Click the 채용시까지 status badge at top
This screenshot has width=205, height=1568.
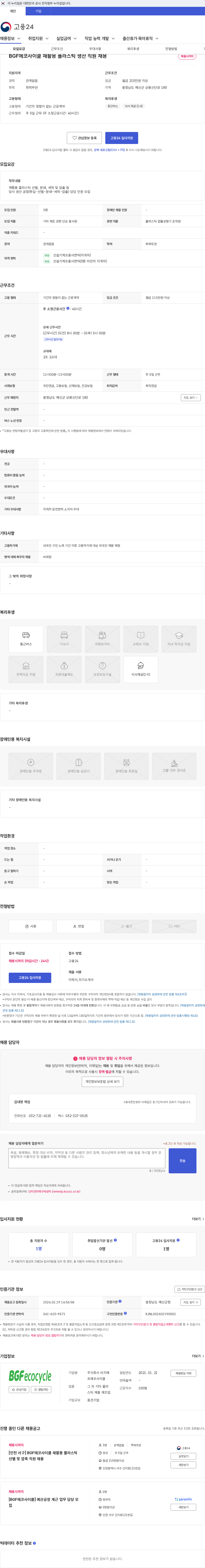[x=187, y=56]
